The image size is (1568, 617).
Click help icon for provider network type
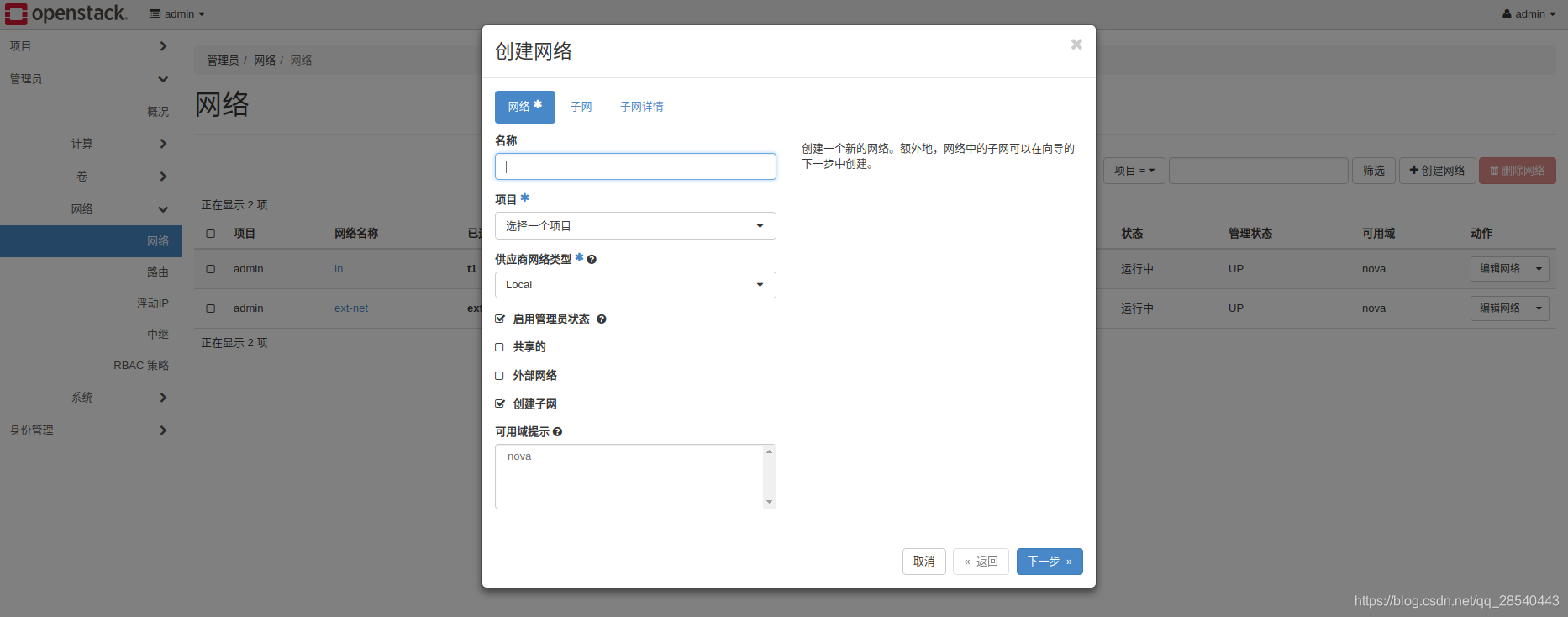592,260
